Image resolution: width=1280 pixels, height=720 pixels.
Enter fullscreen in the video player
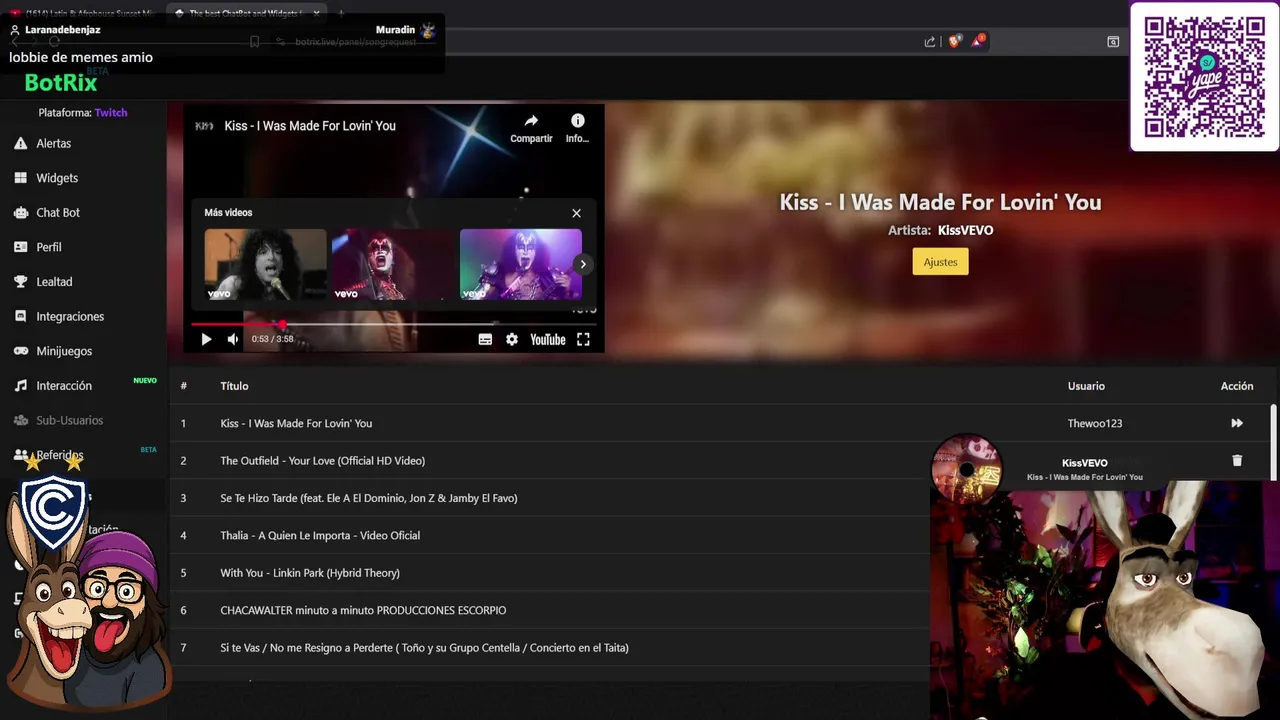click(583, 339)
